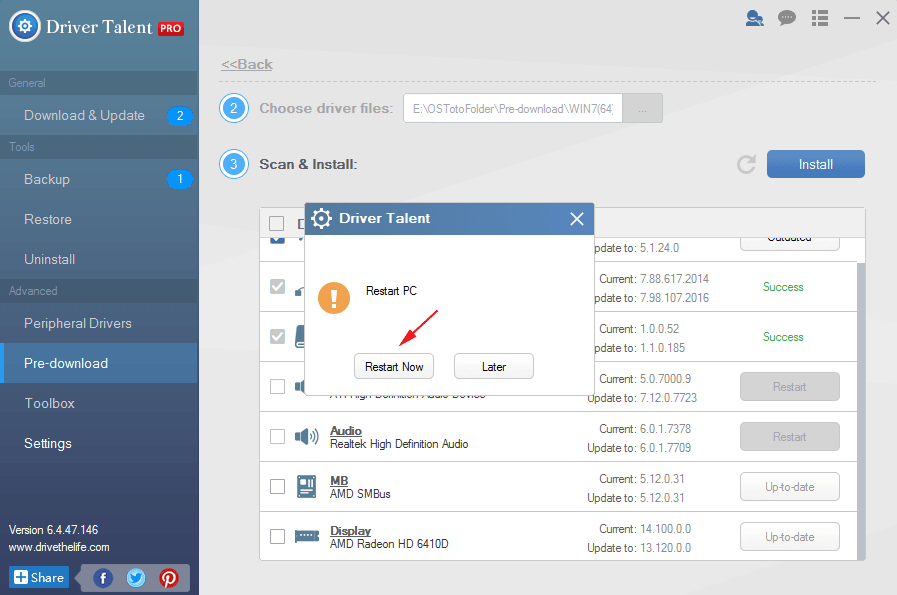Open the driver files browse button
Image resolution: width=897 pixels, height=595 pixels.
point(642,108)
